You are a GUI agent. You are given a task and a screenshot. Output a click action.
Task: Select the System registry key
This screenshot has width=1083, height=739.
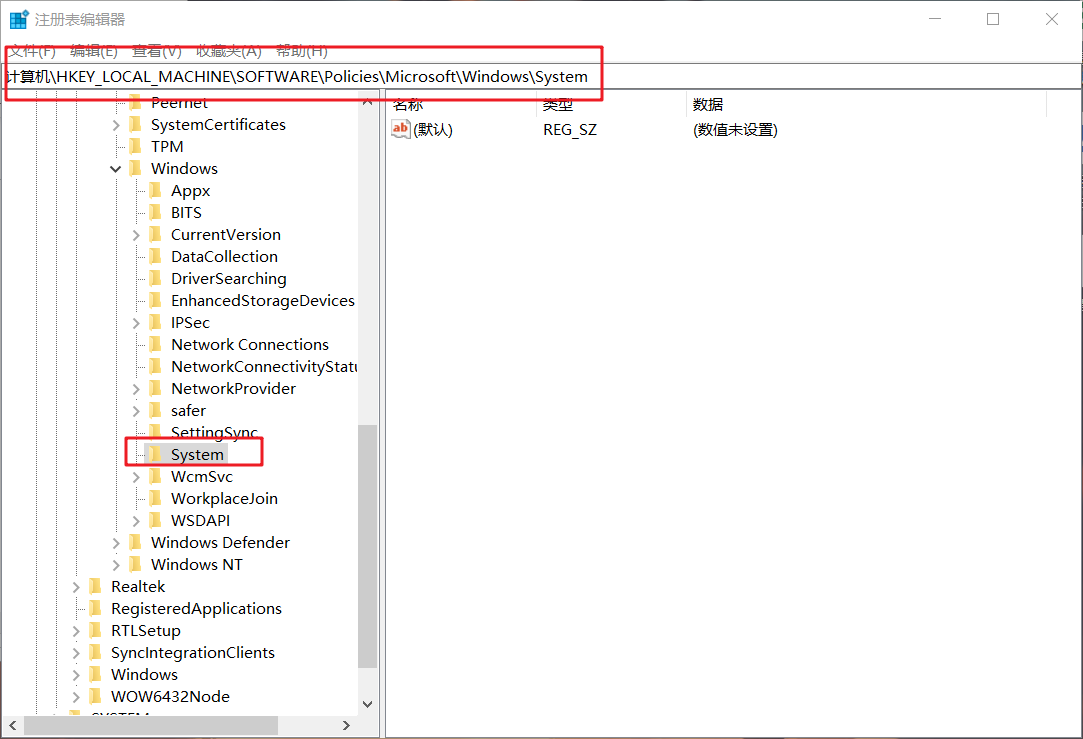point(197,454)
